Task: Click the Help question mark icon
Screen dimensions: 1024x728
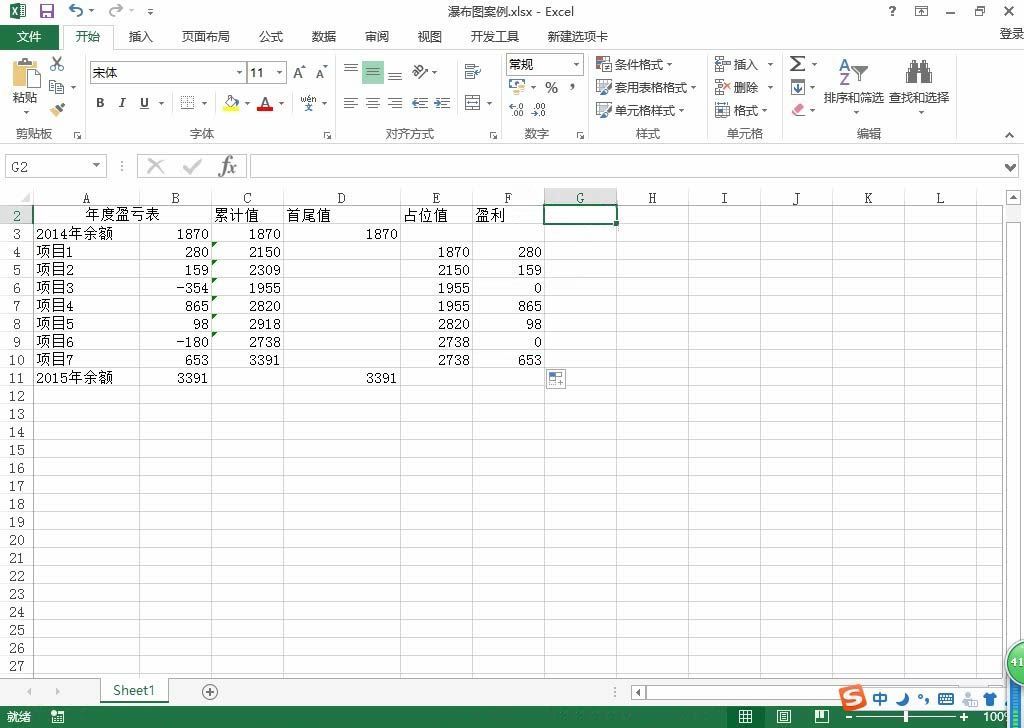Action: point(892,11)
